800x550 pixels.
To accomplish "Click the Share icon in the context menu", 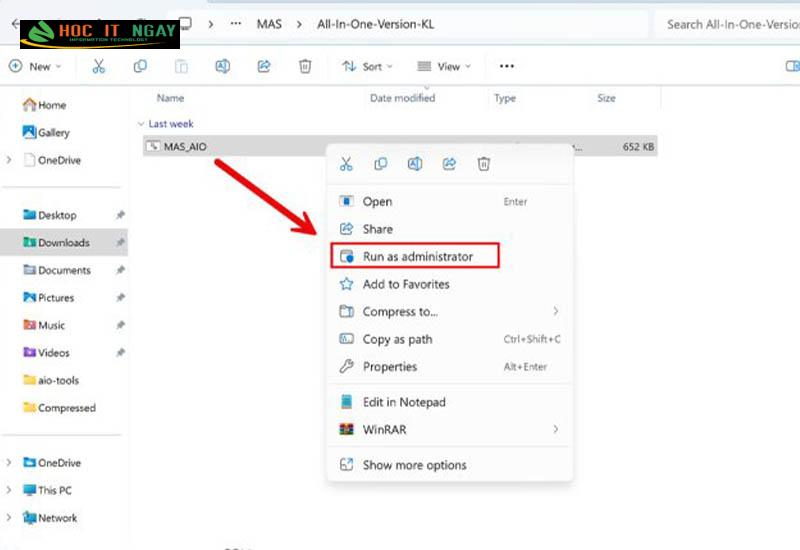I will coord(449,164).
